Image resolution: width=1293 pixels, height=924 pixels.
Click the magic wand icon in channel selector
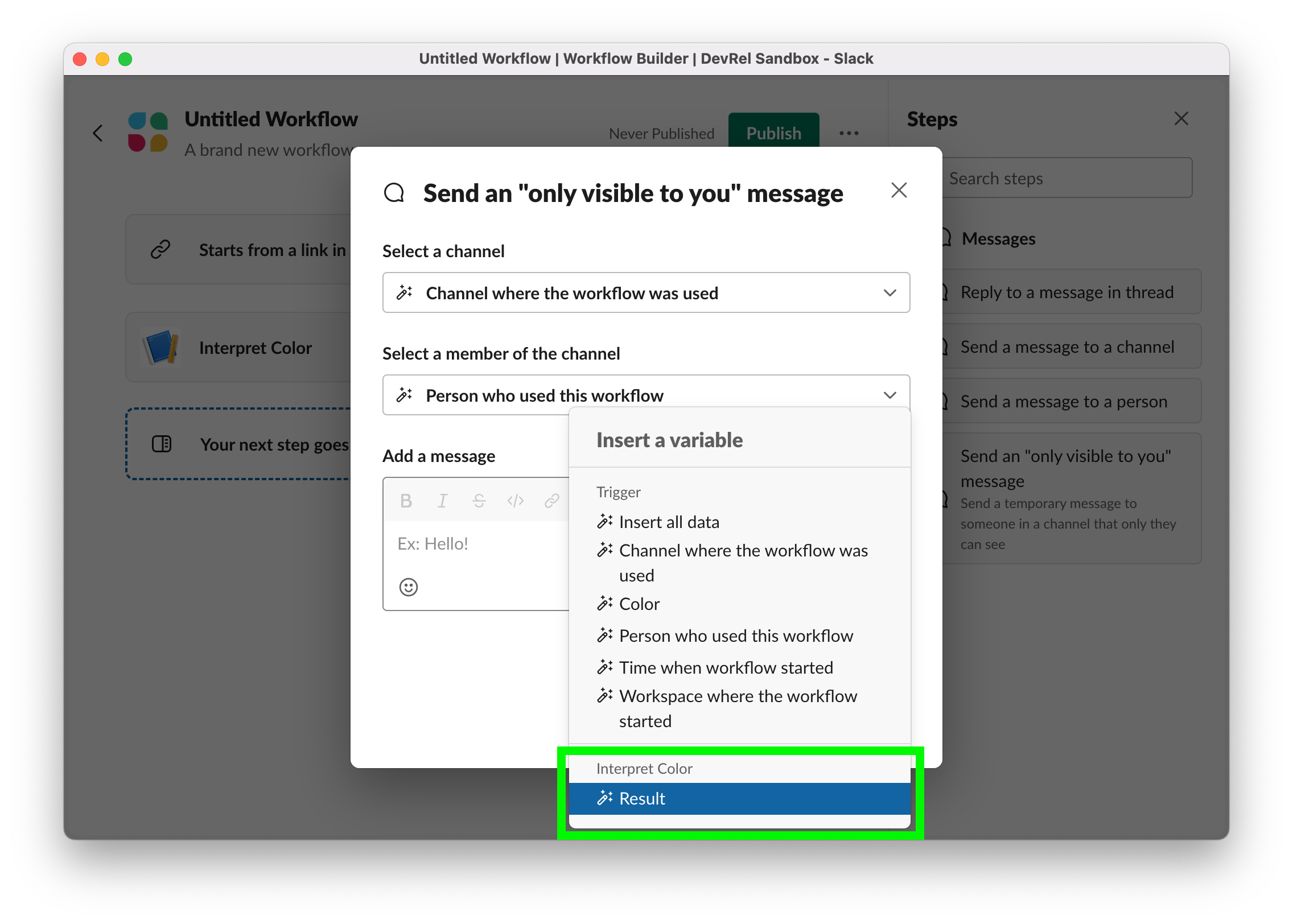point(405,292)
